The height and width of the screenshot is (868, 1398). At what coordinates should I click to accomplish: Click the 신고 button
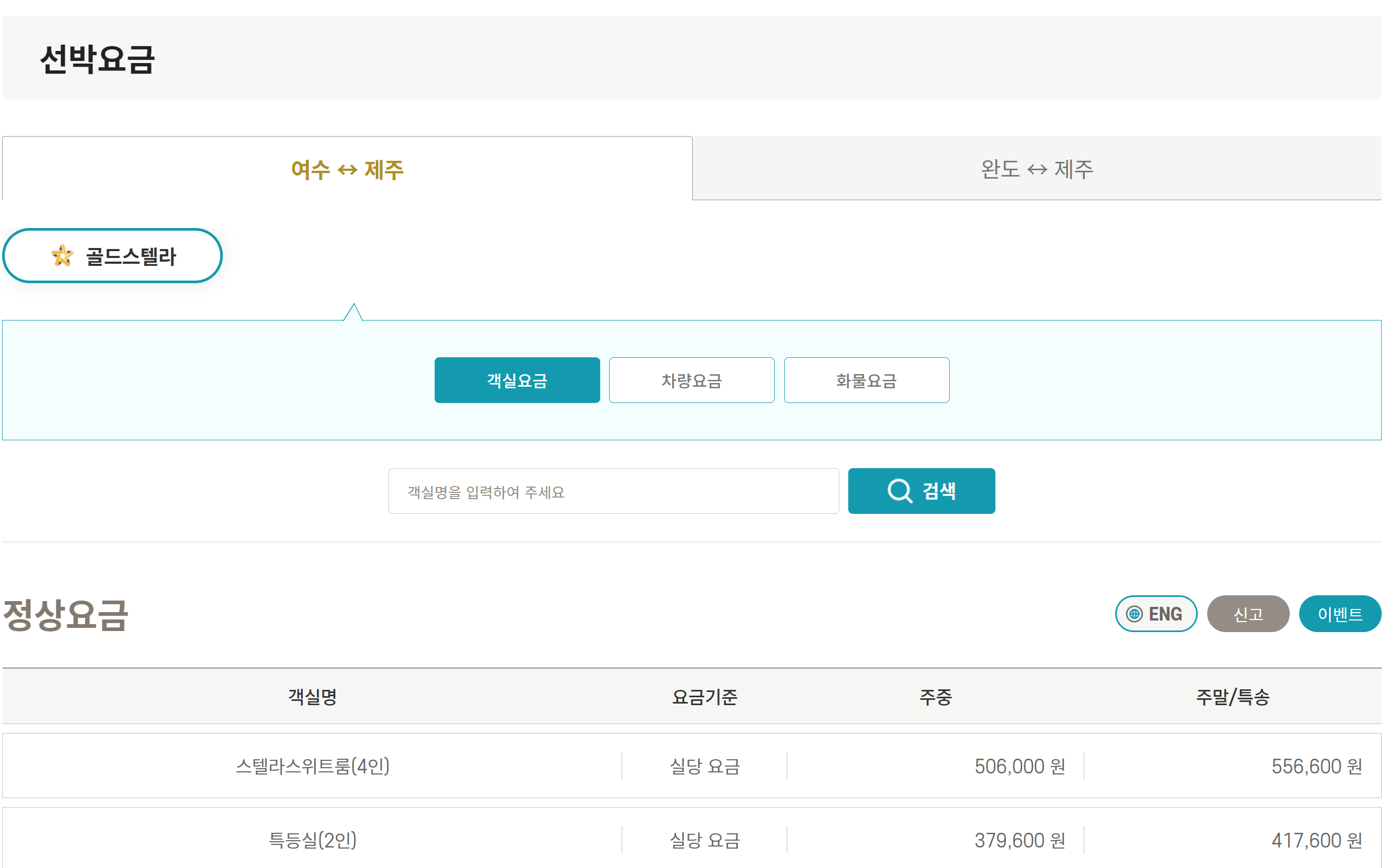tap(1249, 614)
